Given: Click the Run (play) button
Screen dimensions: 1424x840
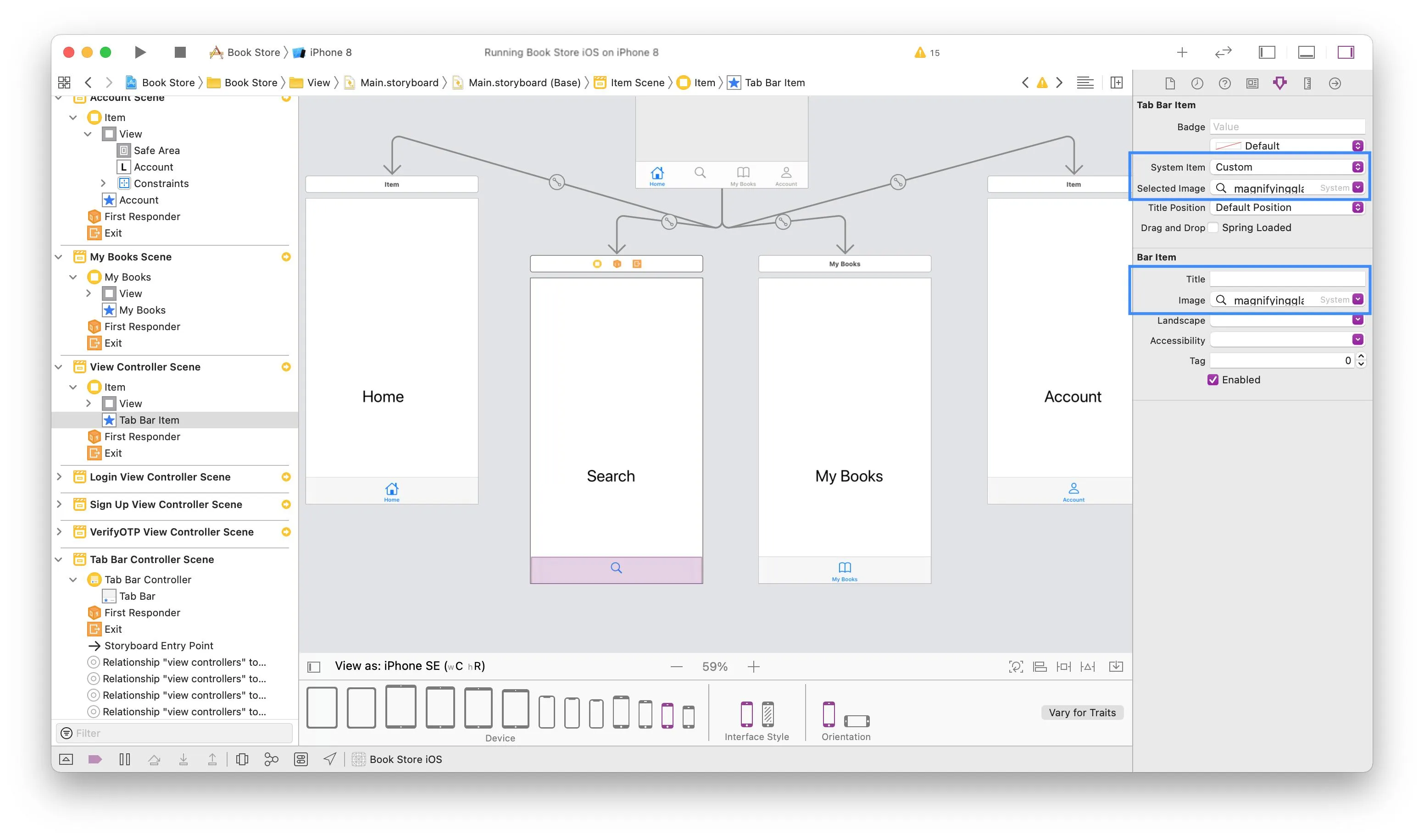Looking at the screenshot, I should coord(140,52).
